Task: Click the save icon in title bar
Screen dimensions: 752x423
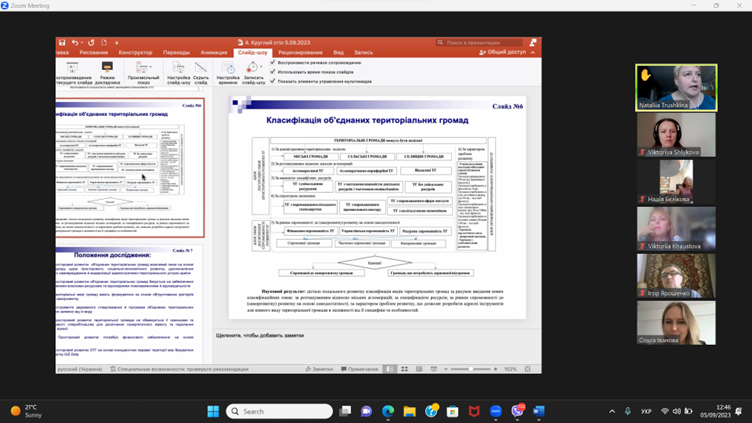Action: pyautogui.click(x=62, y=43)
